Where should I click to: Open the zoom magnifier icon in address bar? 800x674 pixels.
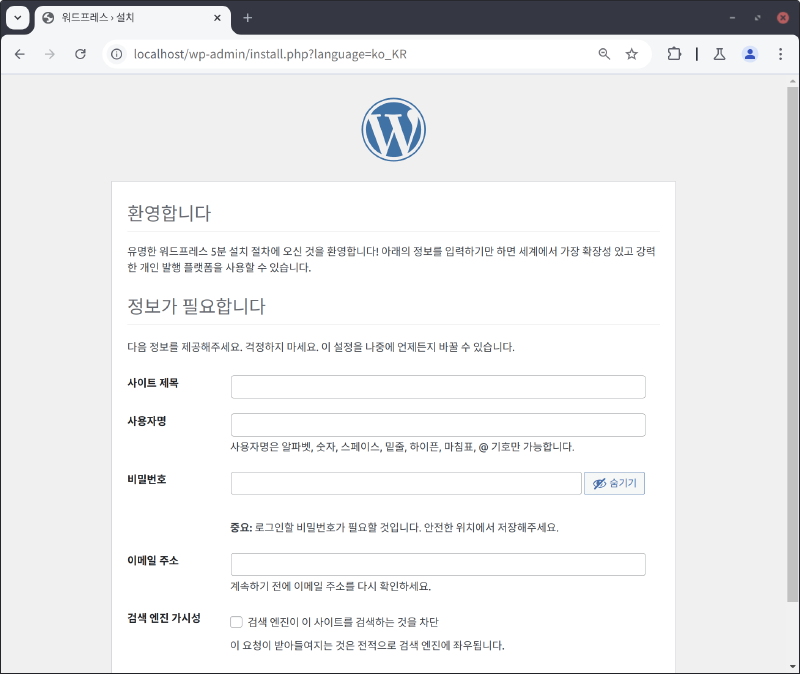coord(604,54)
